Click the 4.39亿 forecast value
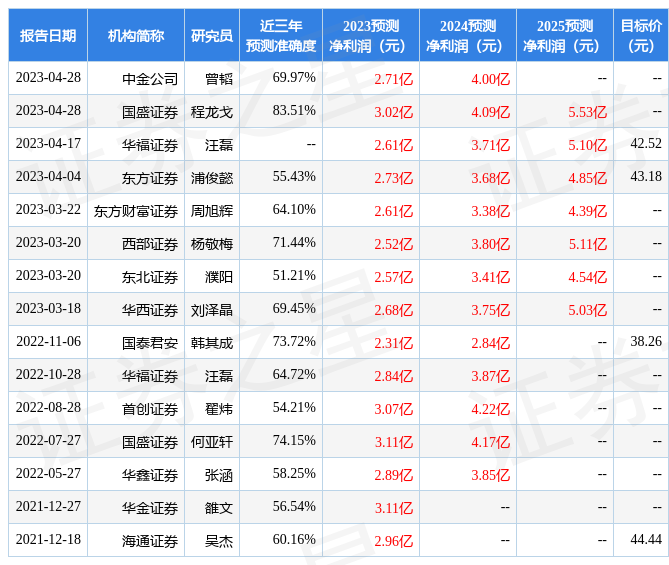This screenshot has width=669, height=565. tap(588, 211)
